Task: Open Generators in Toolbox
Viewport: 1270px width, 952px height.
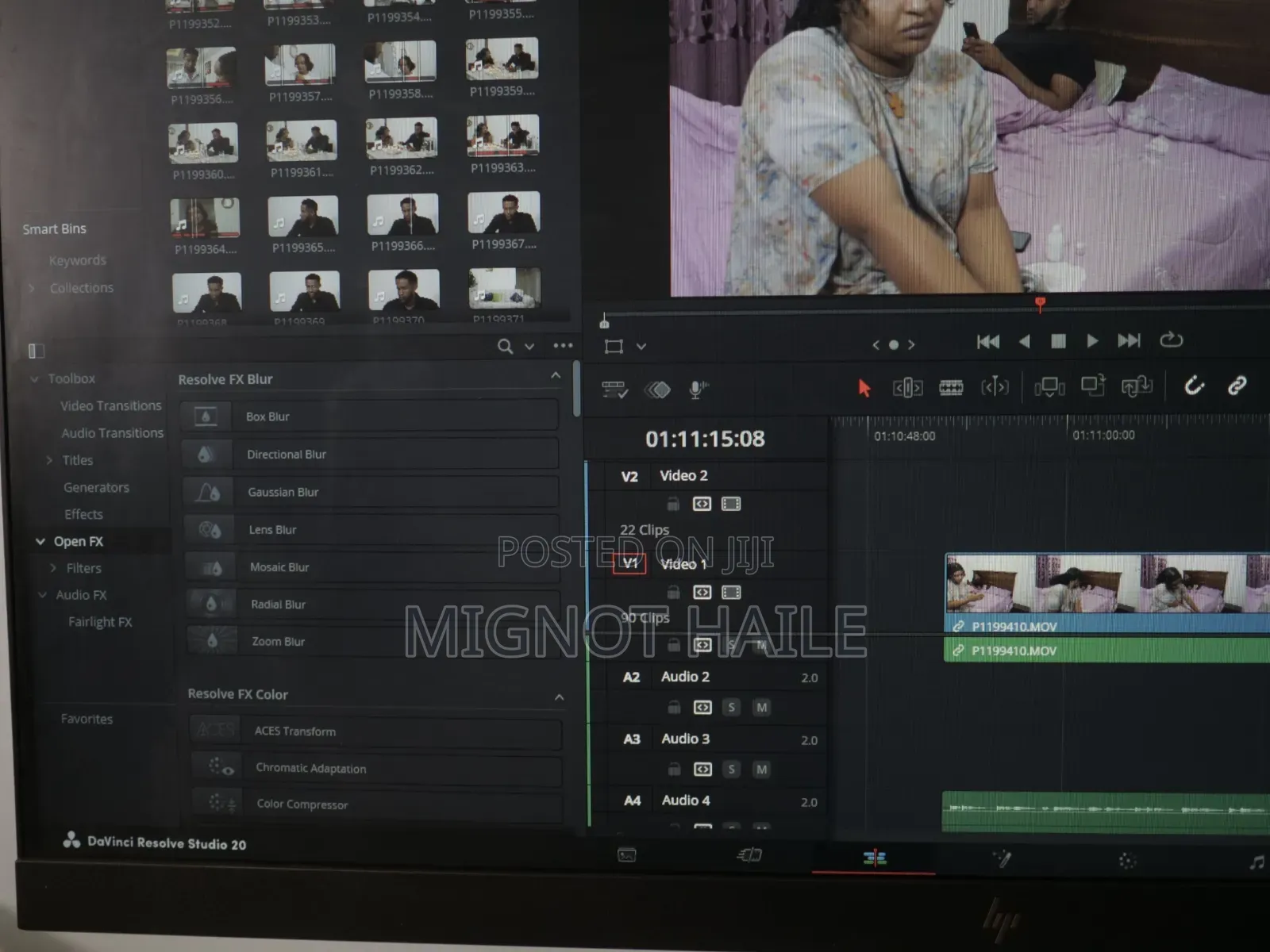Action: pyautogui.click(x=96, y=488)
